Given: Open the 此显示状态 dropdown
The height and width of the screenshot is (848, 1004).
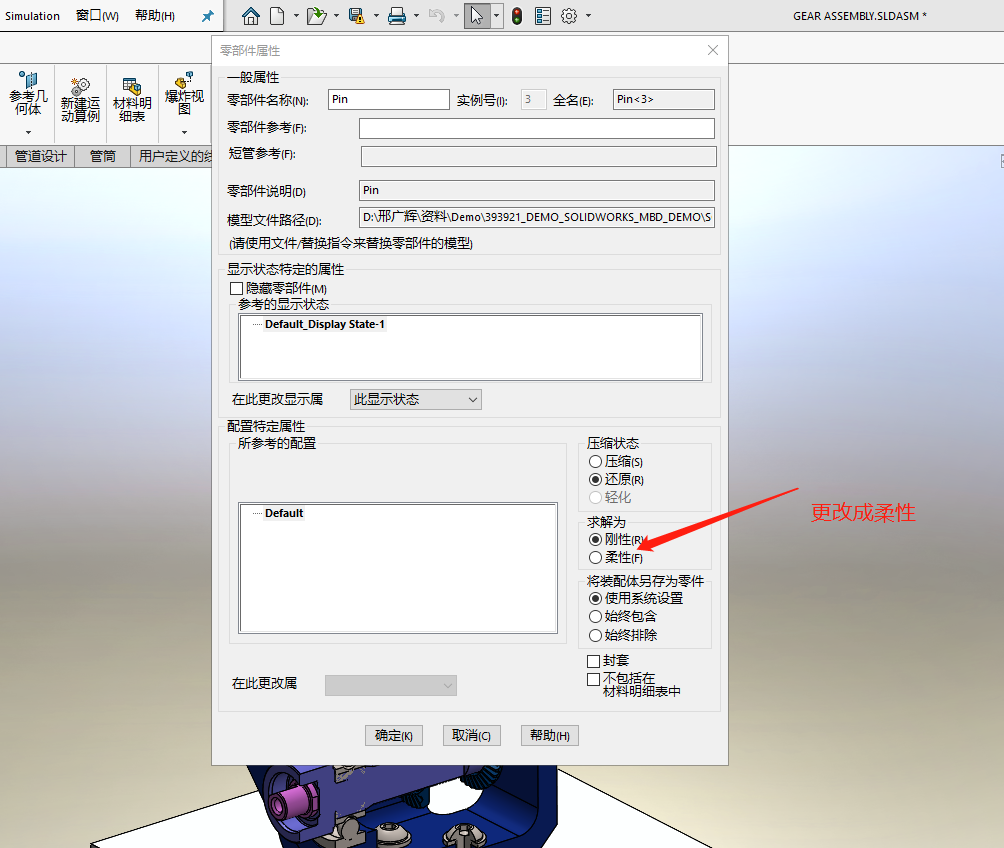Looking at the screenshot, I should click(415, 398).
